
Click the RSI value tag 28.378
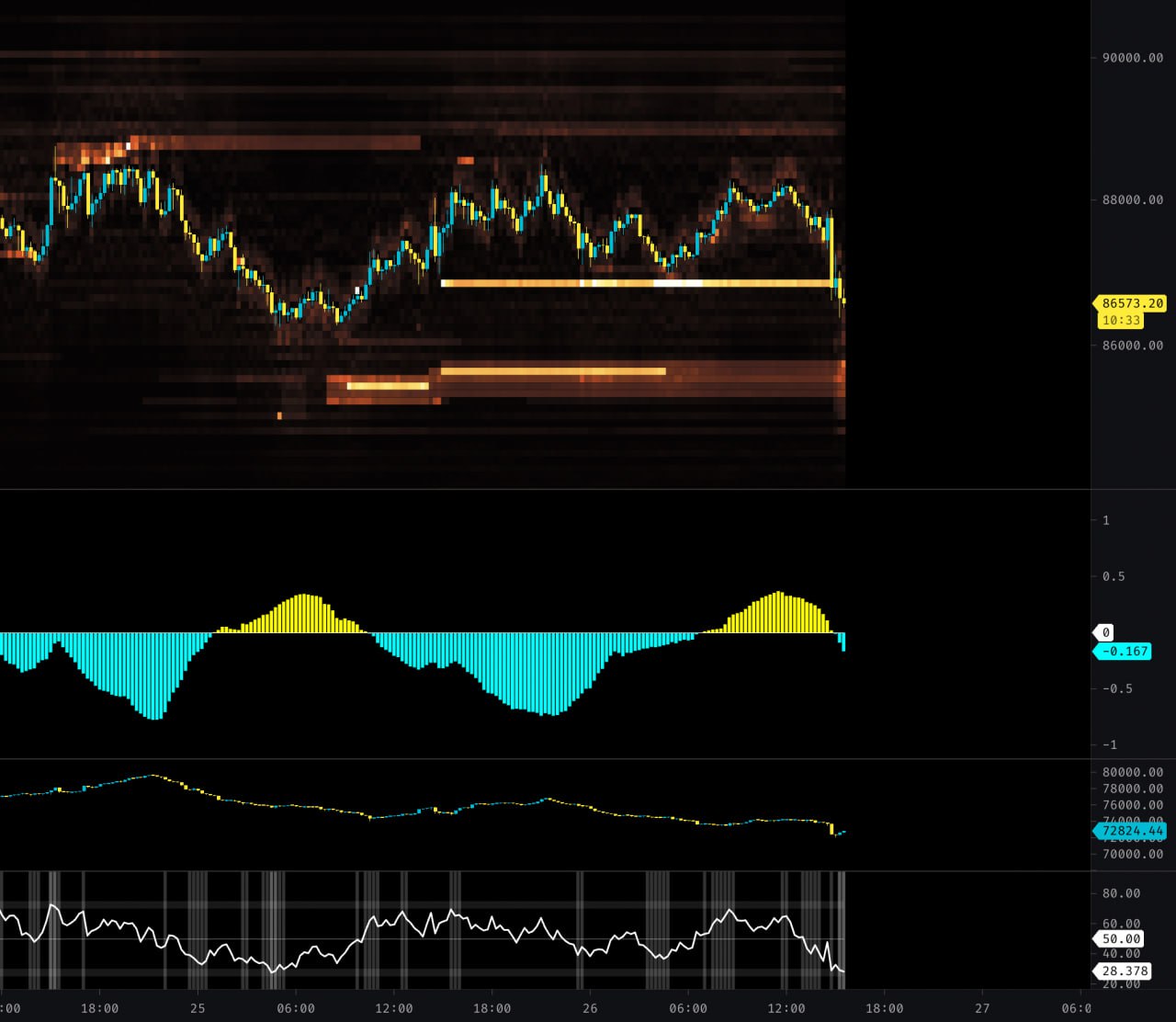pyautogui.click(x=1123, y=971)
